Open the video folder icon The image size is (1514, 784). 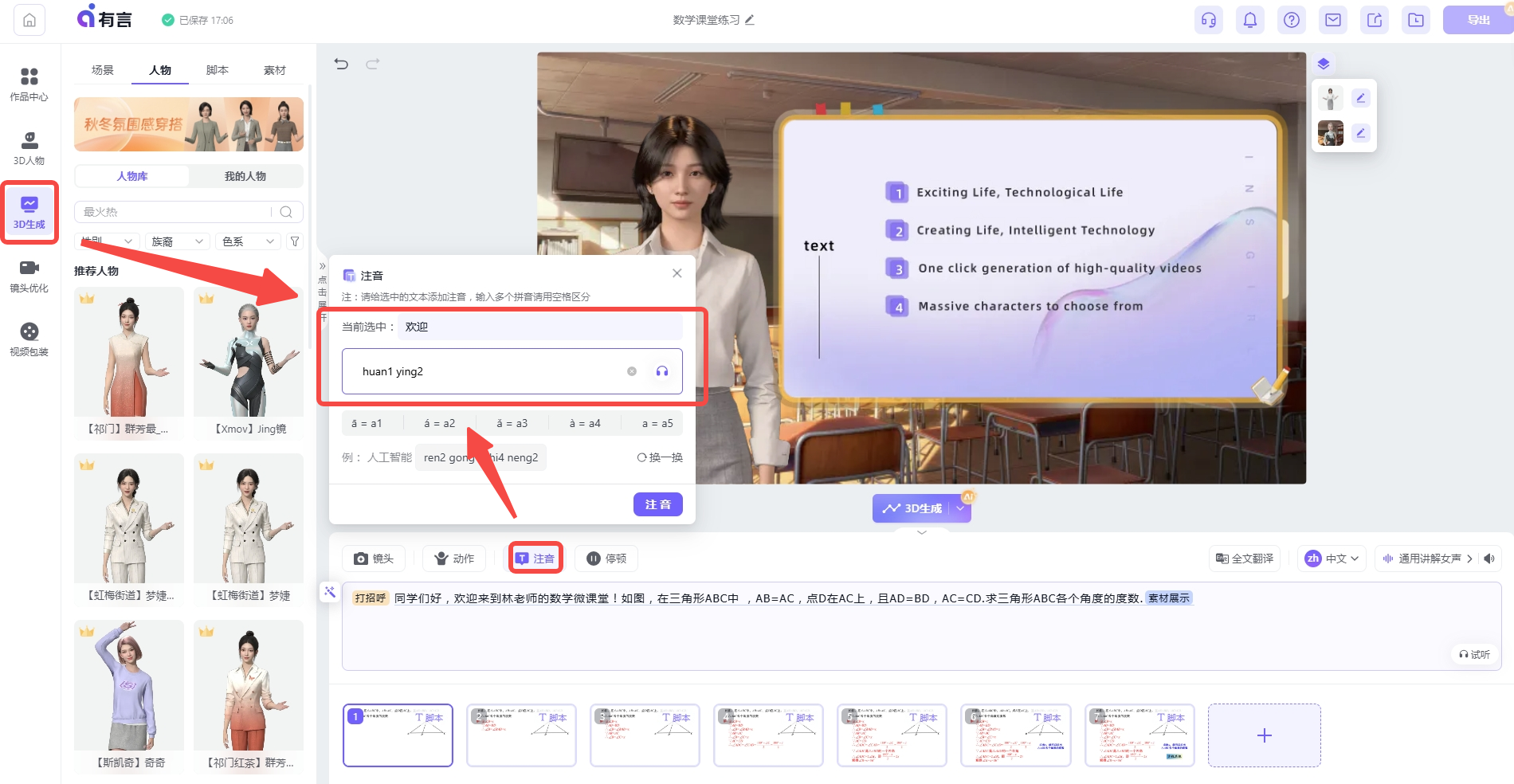click(x=1416, y=20)
